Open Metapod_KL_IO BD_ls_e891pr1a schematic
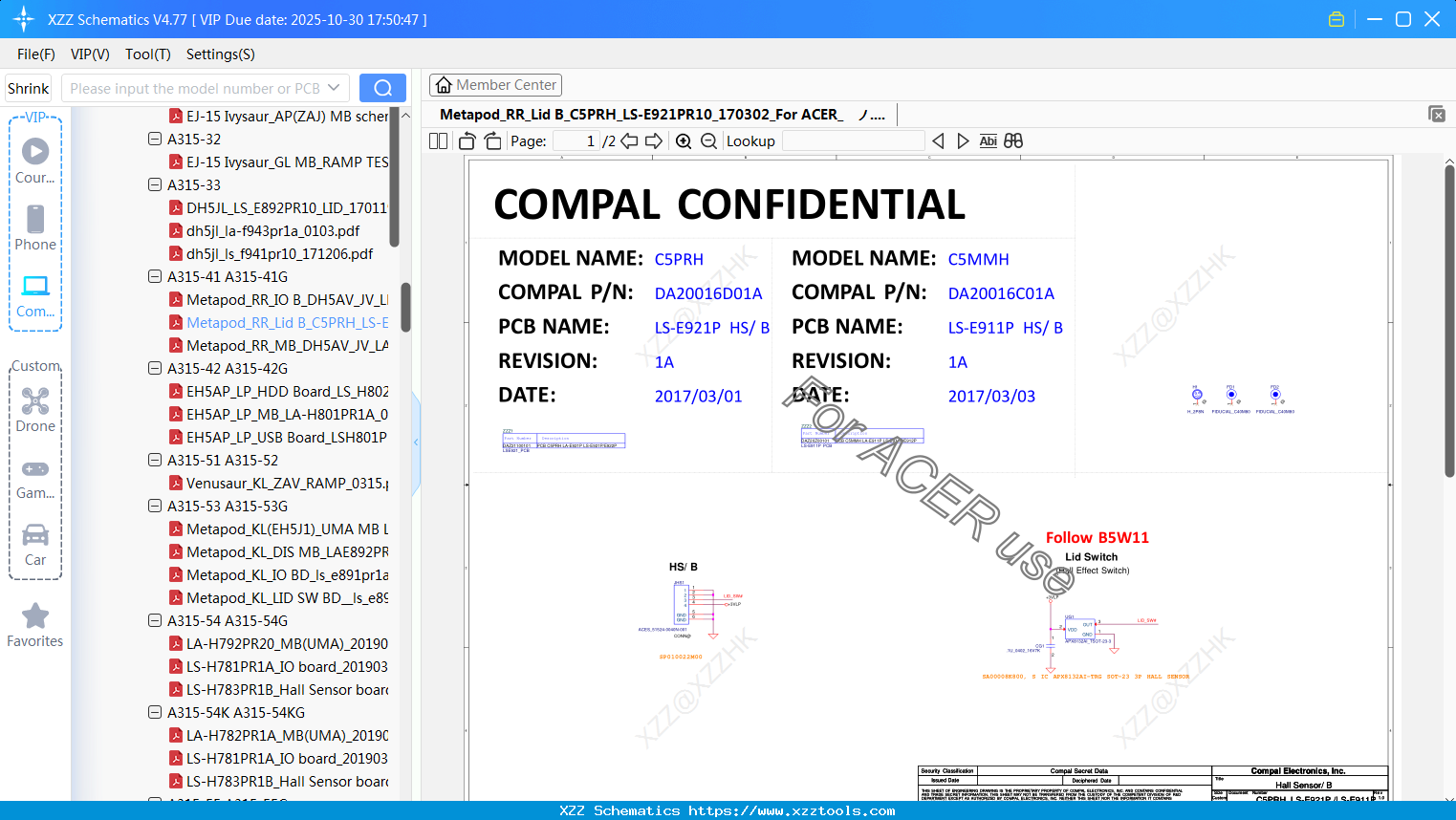 [x=278, y=575]
